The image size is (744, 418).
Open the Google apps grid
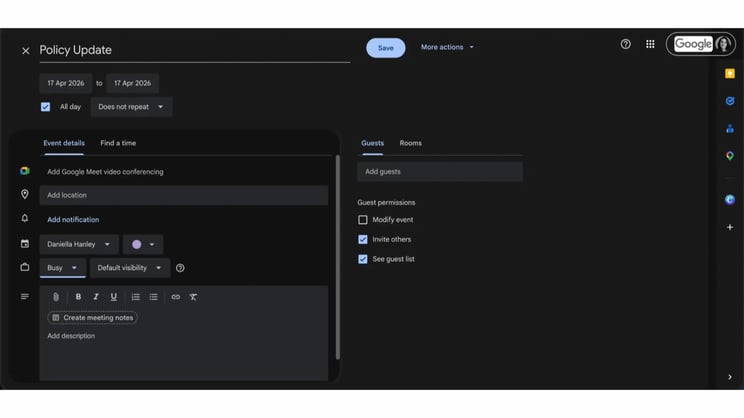[650, 44]
